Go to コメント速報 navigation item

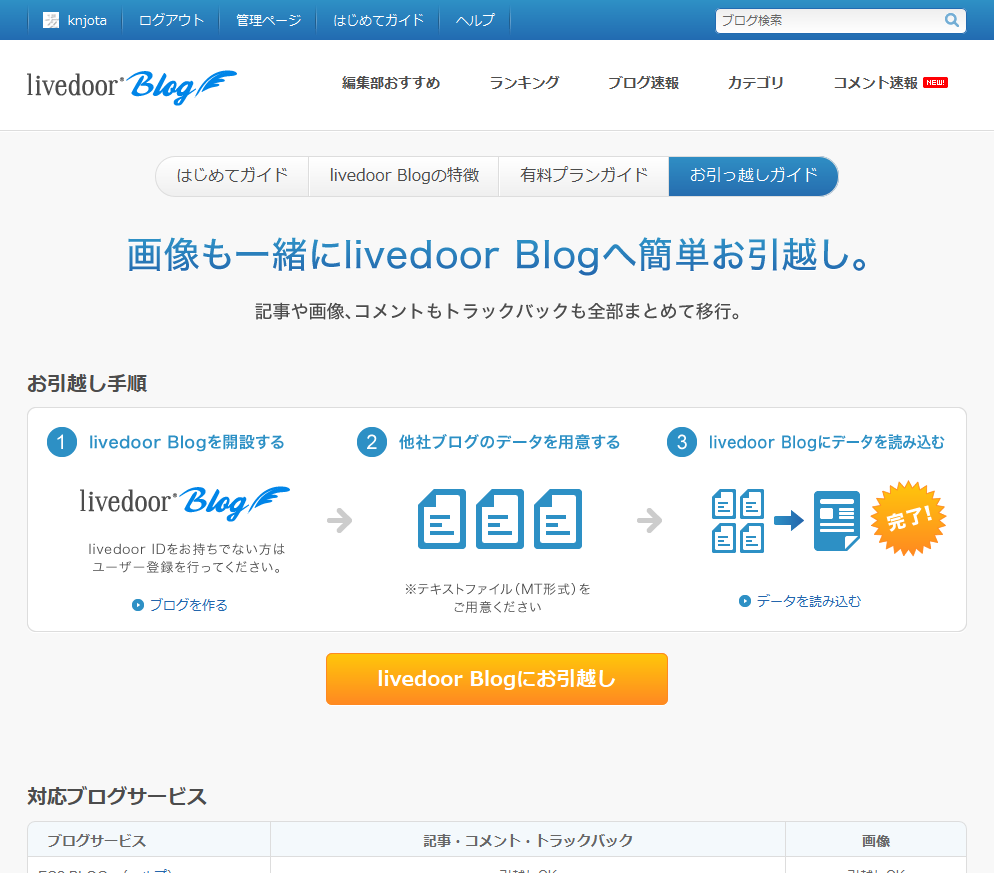875,82
